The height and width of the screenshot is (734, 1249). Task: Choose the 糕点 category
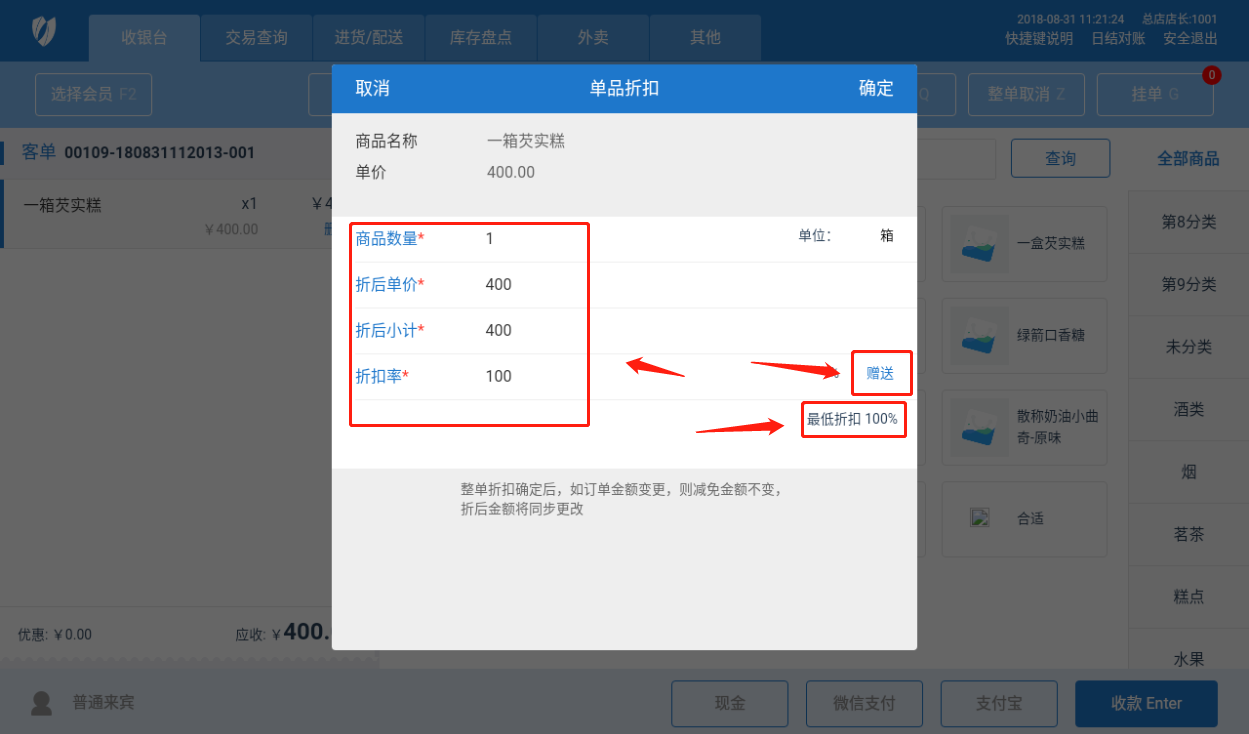click(1188, 597)
